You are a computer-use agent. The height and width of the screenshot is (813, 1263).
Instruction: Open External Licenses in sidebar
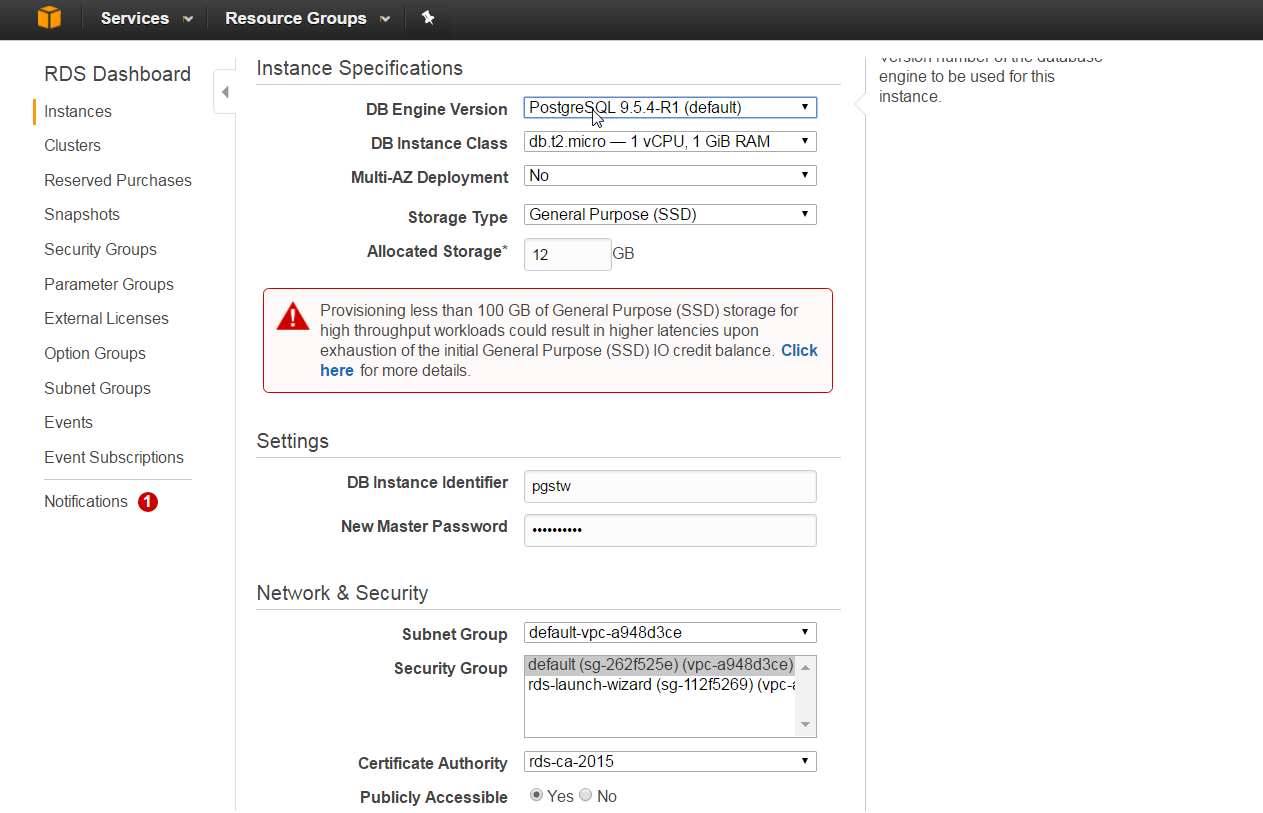(x=106, y=318)
